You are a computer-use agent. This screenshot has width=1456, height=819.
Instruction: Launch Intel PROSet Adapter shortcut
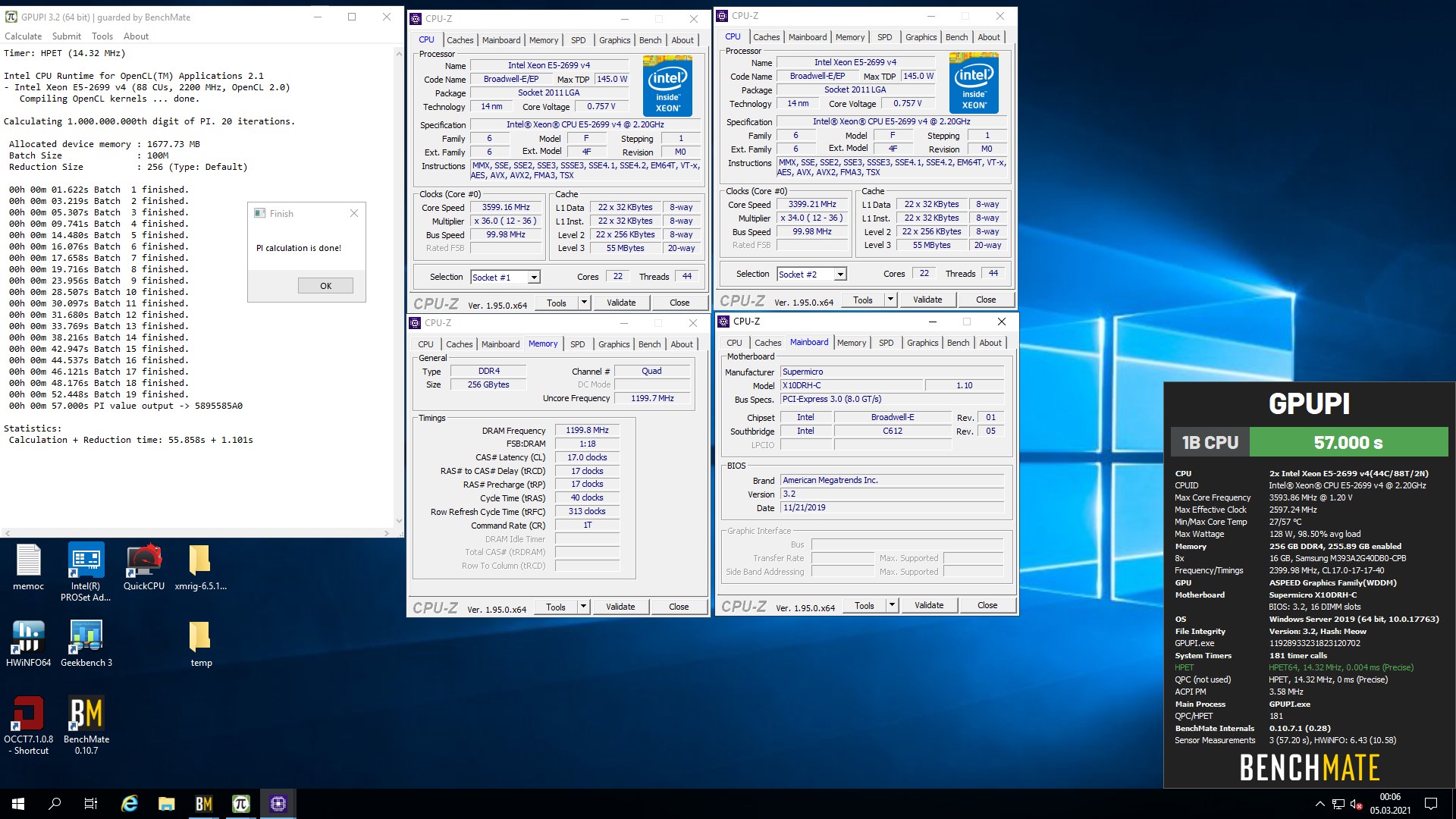(x=86, y=573)
